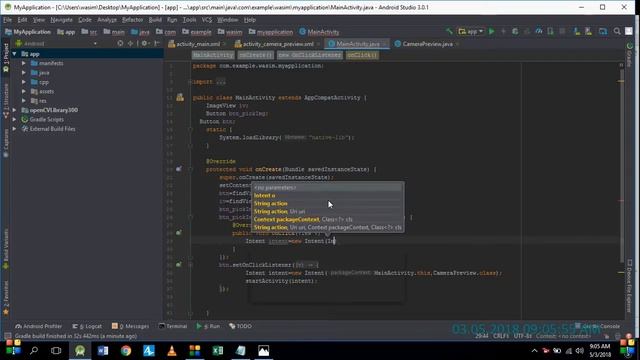Viewport: 640px width, 360px height.
Task: Expand the java folder
Action: (x=24, y=73)
